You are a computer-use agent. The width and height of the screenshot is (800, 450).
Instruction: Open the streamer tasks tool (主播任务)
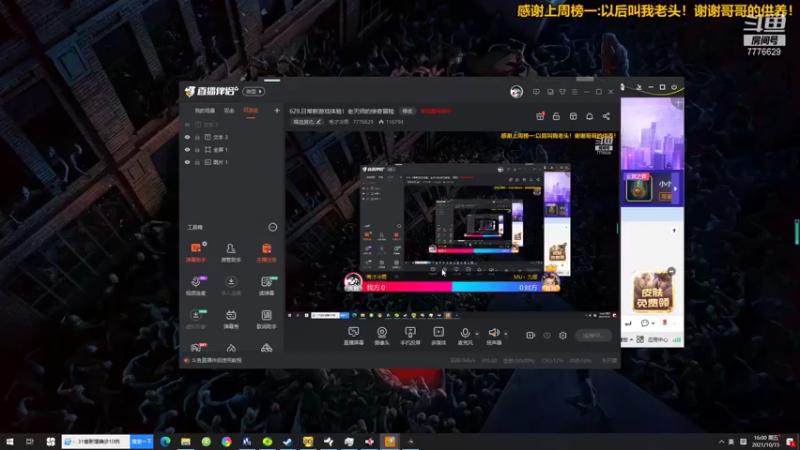tap(266, 252)
